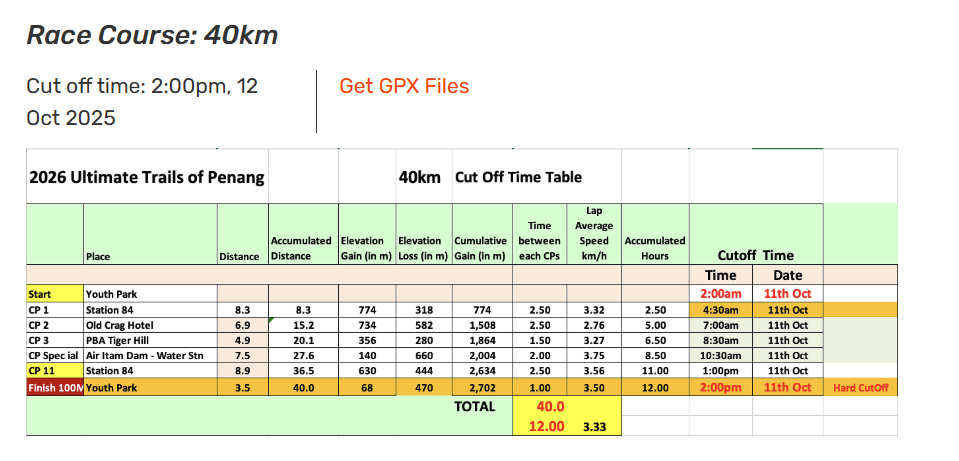Select the 2:00am start cutoff time cell

(720, 295)
